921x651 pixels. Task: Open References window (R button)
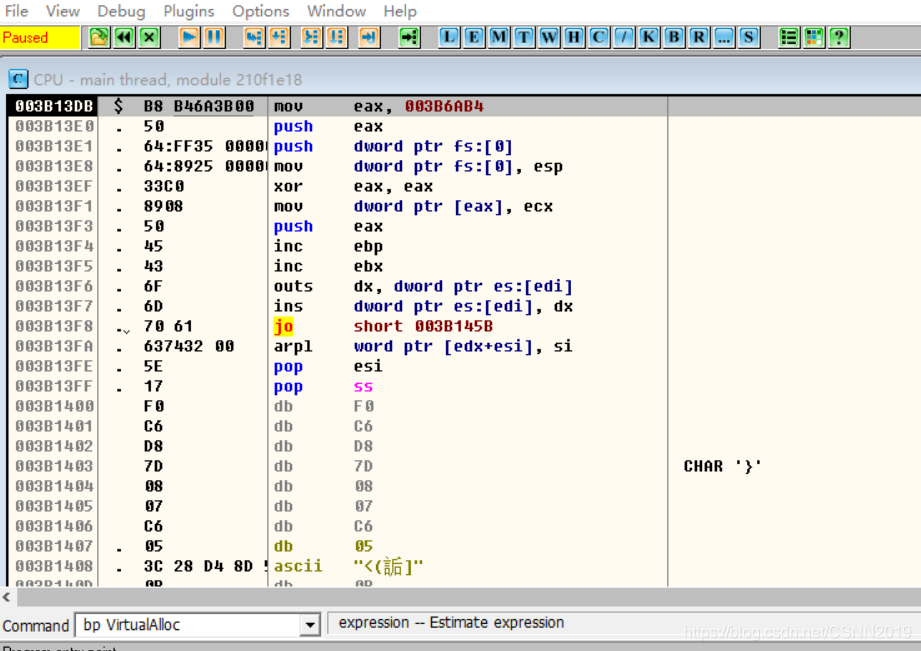(699, 38)
